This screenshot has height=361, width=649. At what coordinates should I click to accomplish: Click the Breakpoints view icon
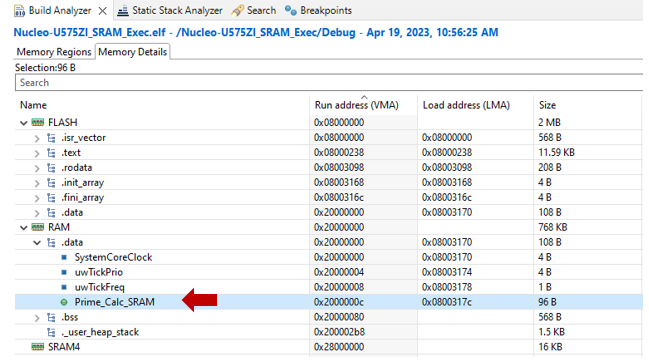click(x=291, y=11)
